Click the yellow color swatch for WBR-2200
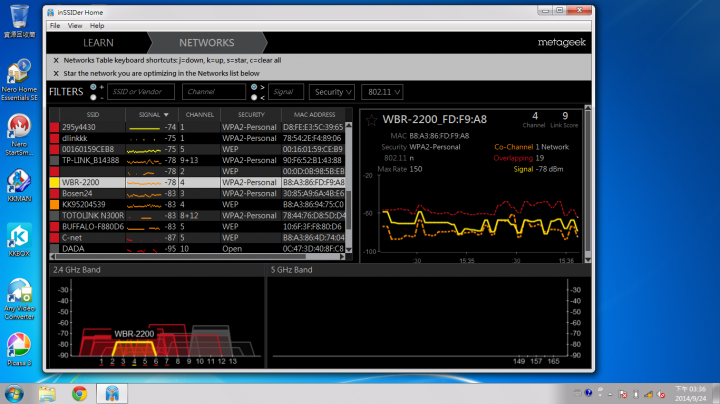Viewport: 720px width, 404px height. click(54, 182)
